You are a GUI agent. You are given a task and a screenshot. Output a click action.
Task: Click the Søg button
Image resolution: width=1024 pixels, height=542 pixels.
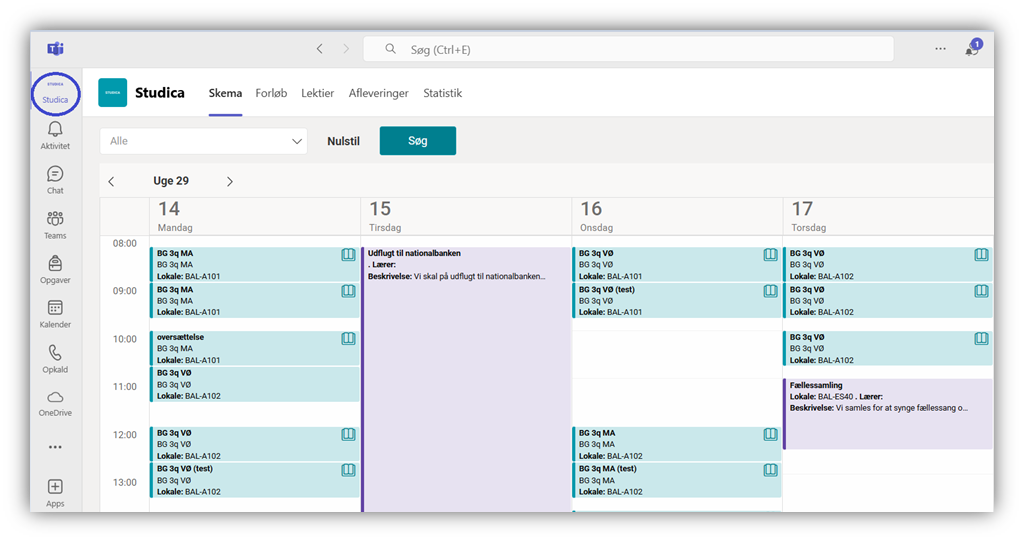(418, 141)
